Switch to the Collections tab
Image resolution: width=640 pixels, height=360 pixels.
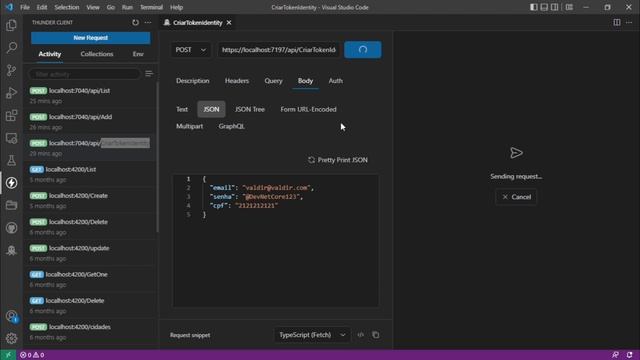coord(97,54)
